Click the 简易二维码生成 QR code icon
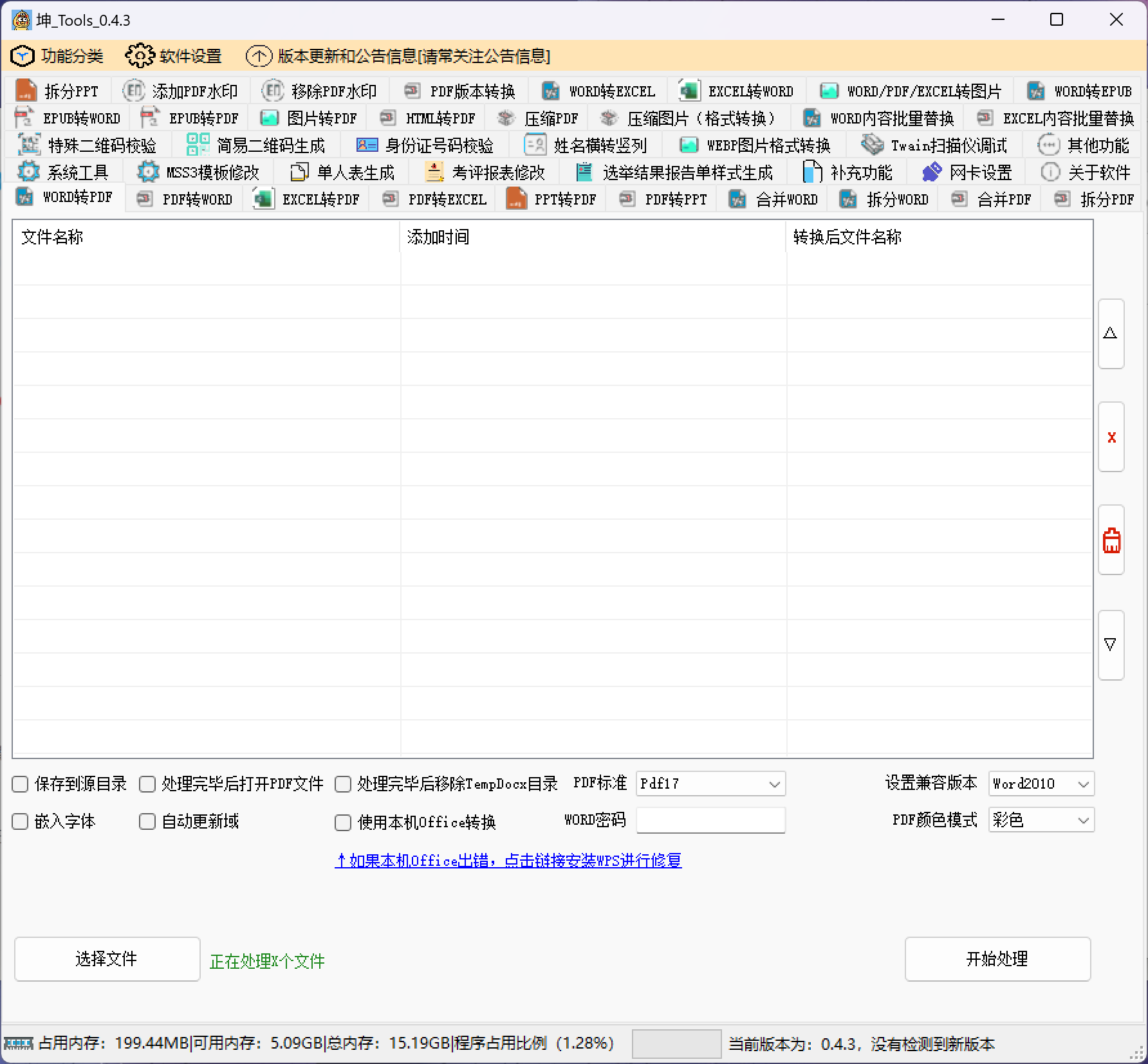 198,145
